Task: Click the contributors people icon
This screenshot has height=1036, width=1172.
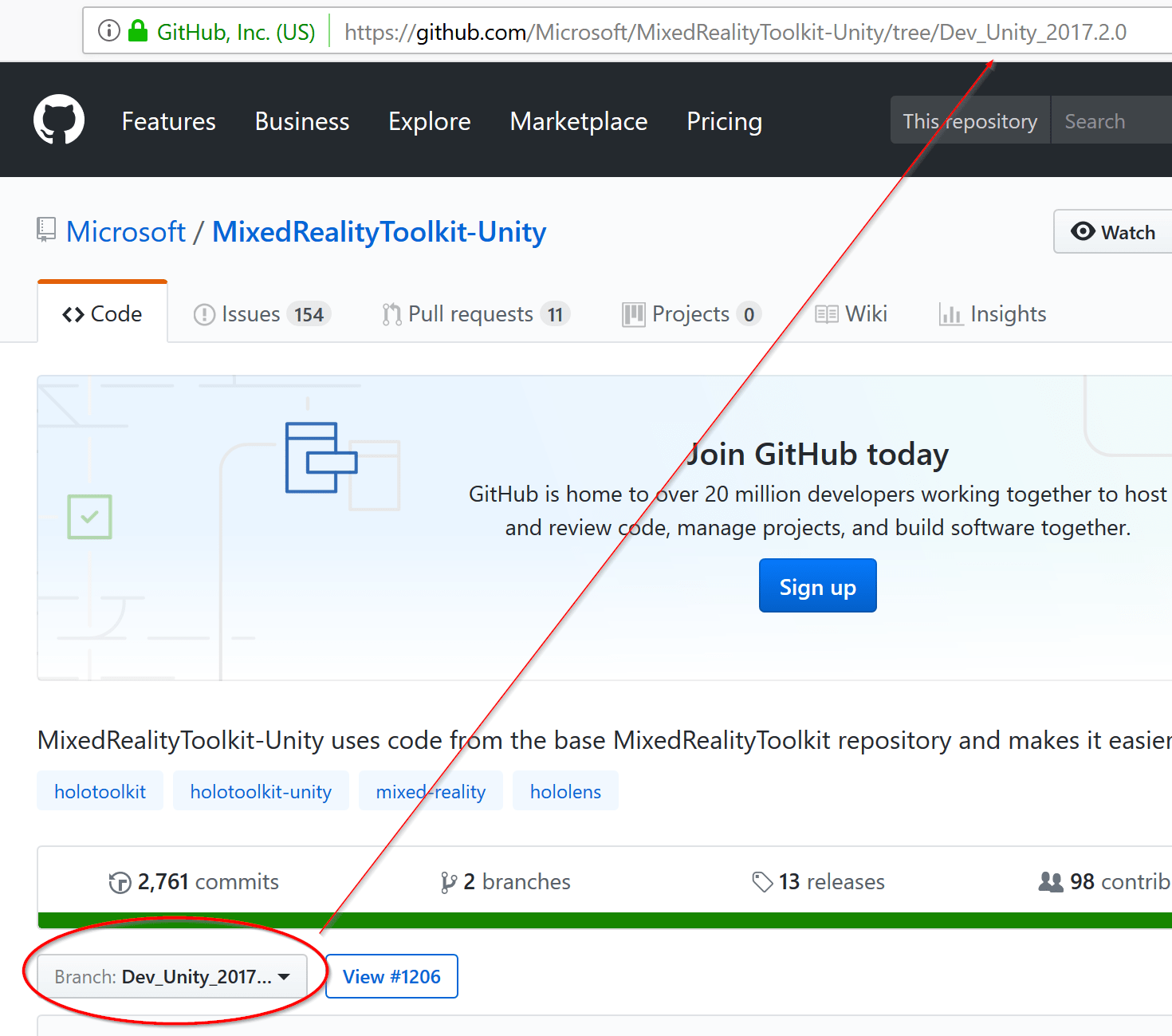Action: coord(1051,882)
